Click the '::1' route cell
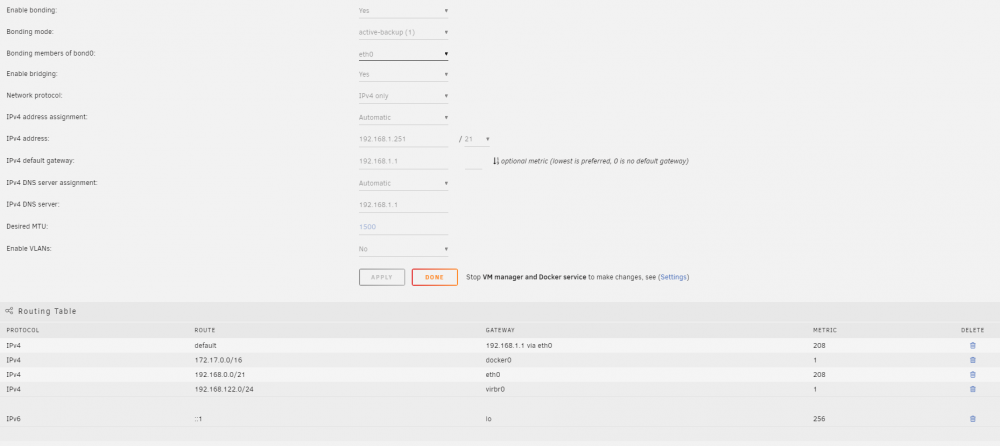Viewport: 1000px width, 446px height. click(x=198, y=419)
